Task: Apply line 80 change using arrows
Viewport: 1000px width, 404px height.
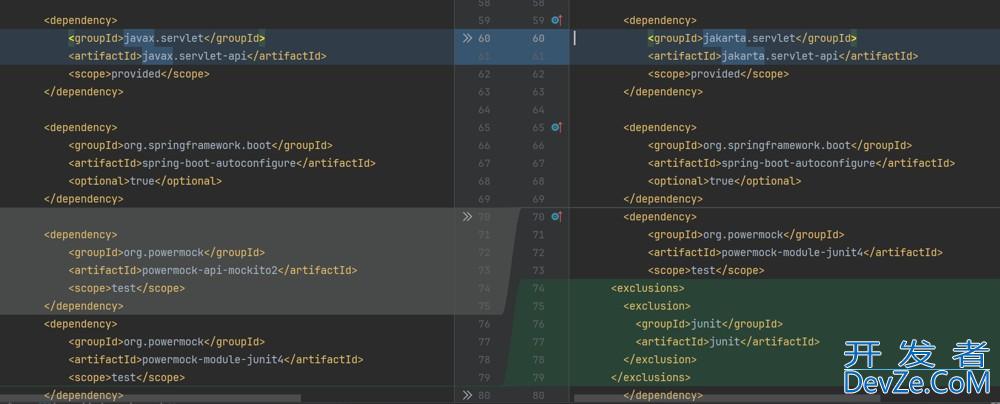Action: [x=467, y=395]
